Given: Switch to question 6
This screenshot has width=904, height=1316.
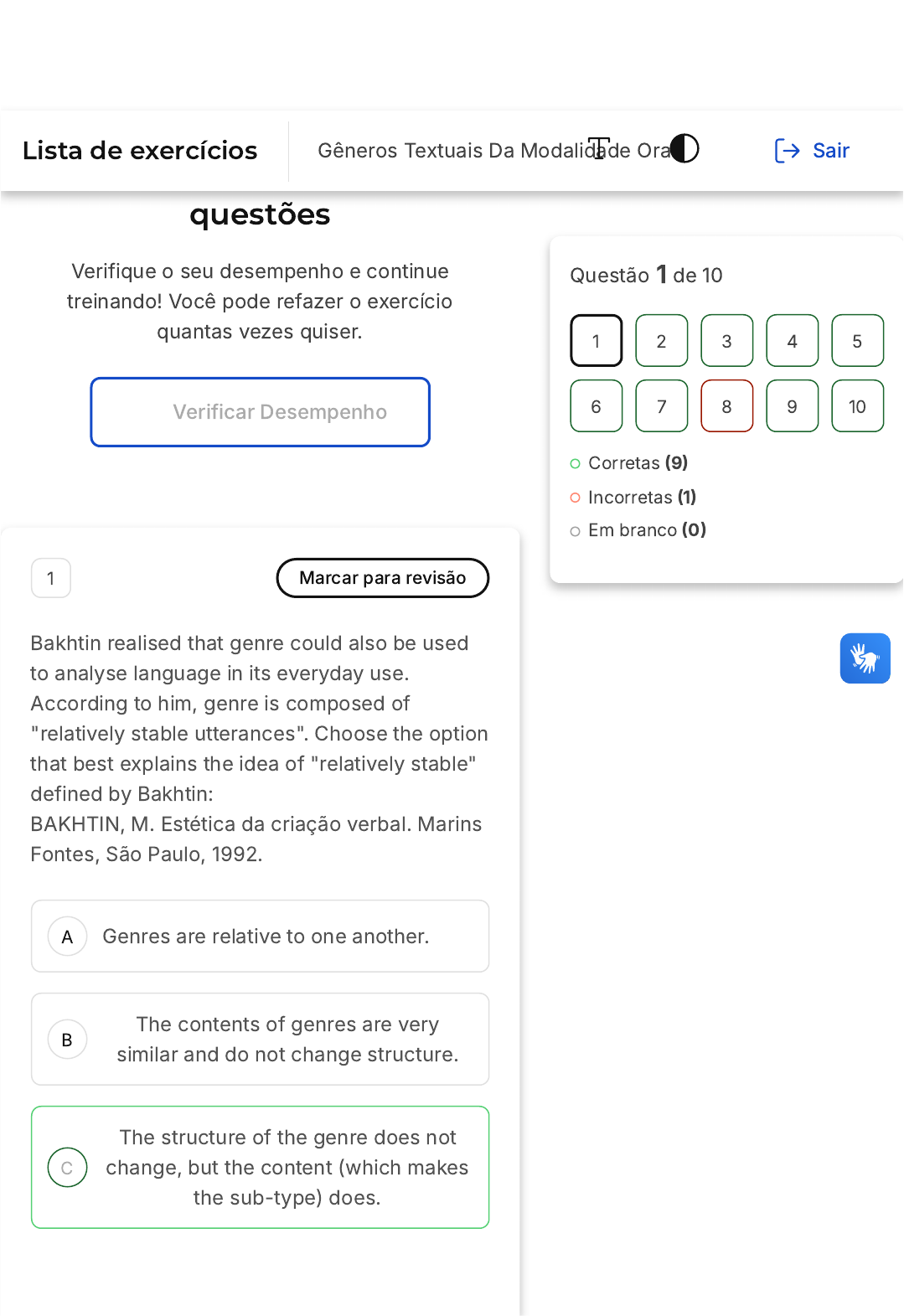Looking at the screenshot, I should coord(596,406).
